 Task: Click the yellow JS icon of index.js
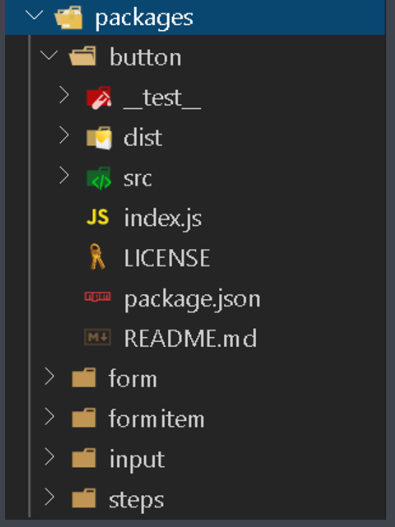click(x=98, y=217)
